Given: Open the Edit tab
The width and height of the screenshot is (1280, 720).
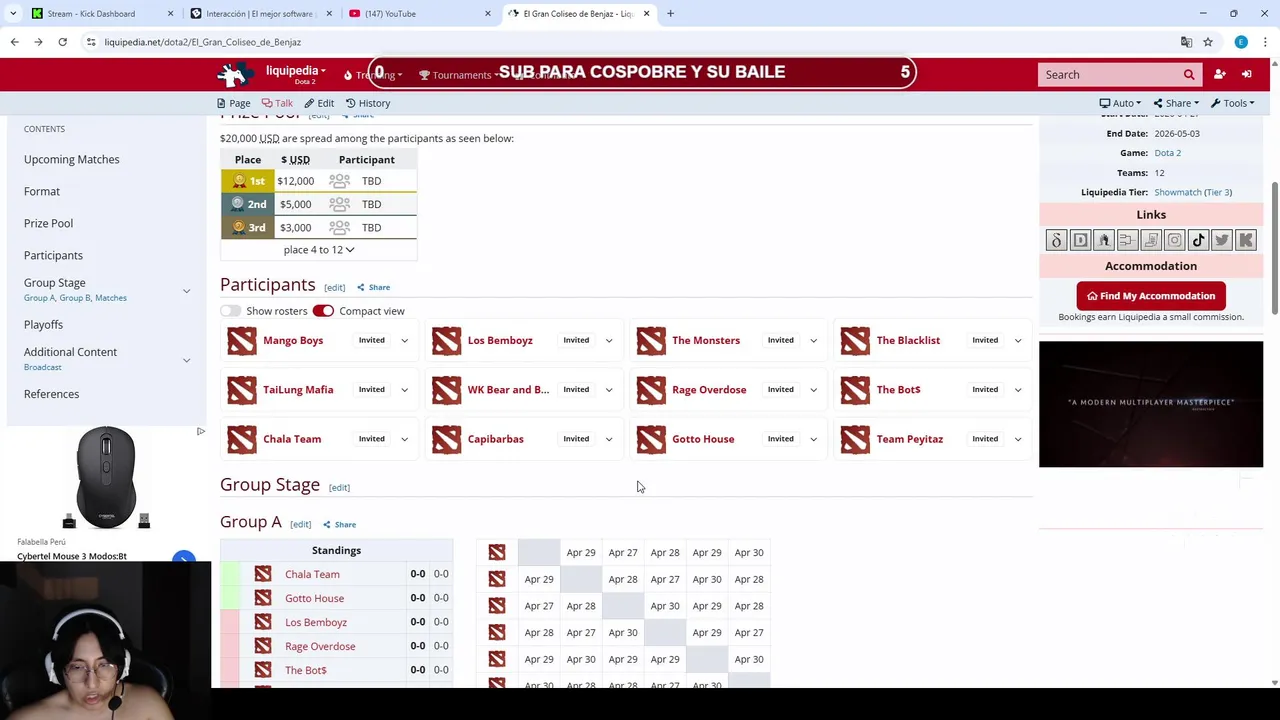Looking at the screenshot, I should 319,103.
